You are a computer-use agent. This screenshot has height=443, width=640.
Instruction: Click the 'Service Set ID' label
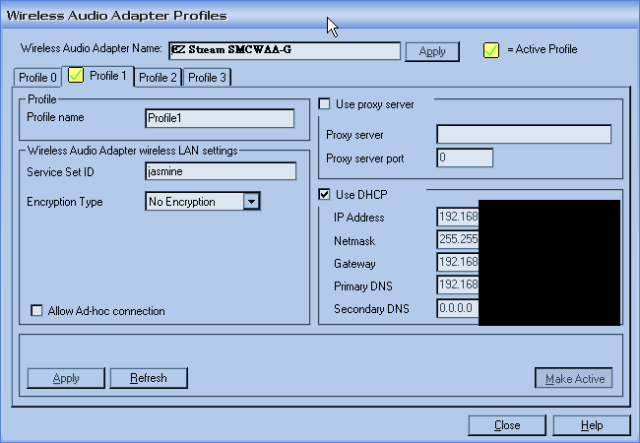coord(60,172)
